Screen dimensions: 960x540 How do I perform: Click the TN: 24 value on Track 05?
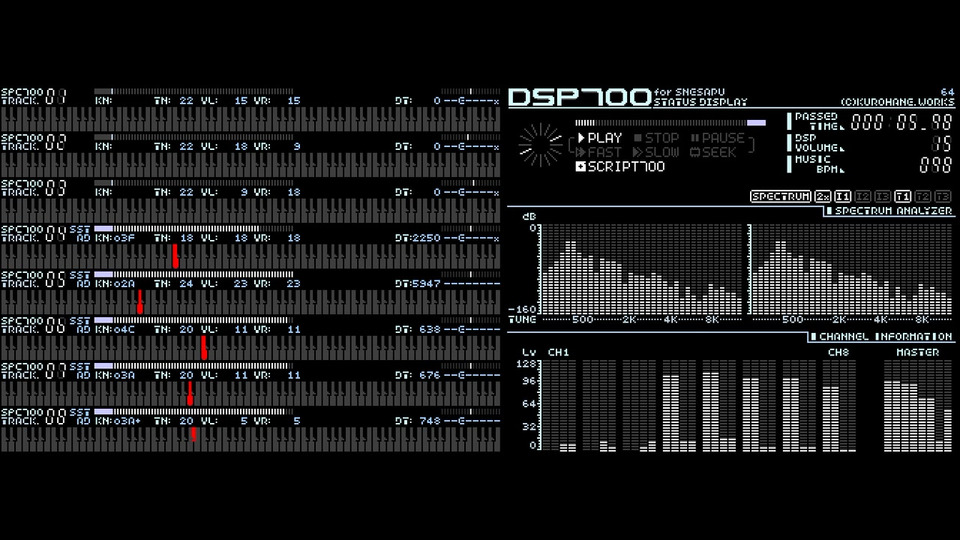173,284
